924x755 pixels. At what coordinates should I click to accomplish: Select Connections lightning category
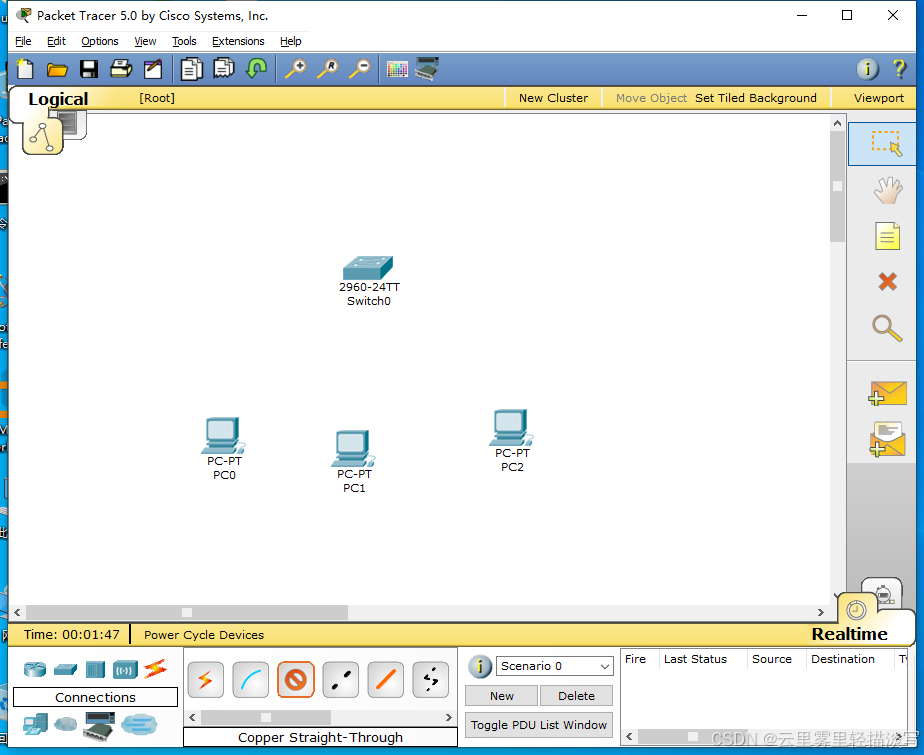coord(156,668)
